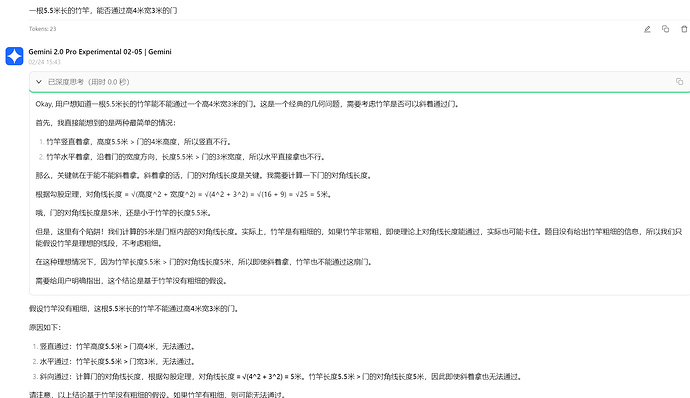
Task: Click the paragraph beginning 但是，这里有个陷阱
Action: (x=359, y=237)
